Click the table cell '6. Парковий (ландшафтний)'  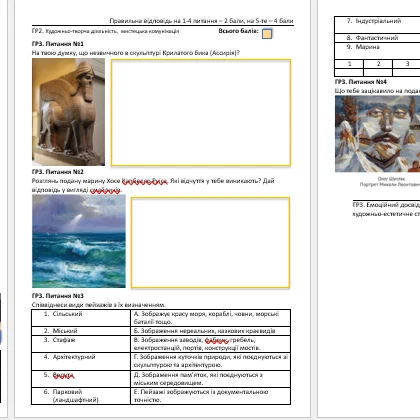[81, 396]
